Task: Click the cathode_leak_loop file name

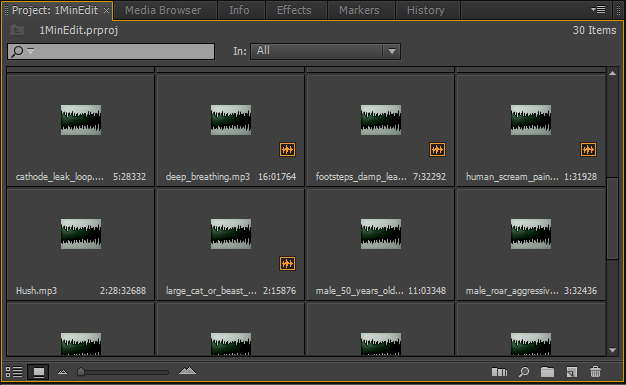Action: [59, 177]
